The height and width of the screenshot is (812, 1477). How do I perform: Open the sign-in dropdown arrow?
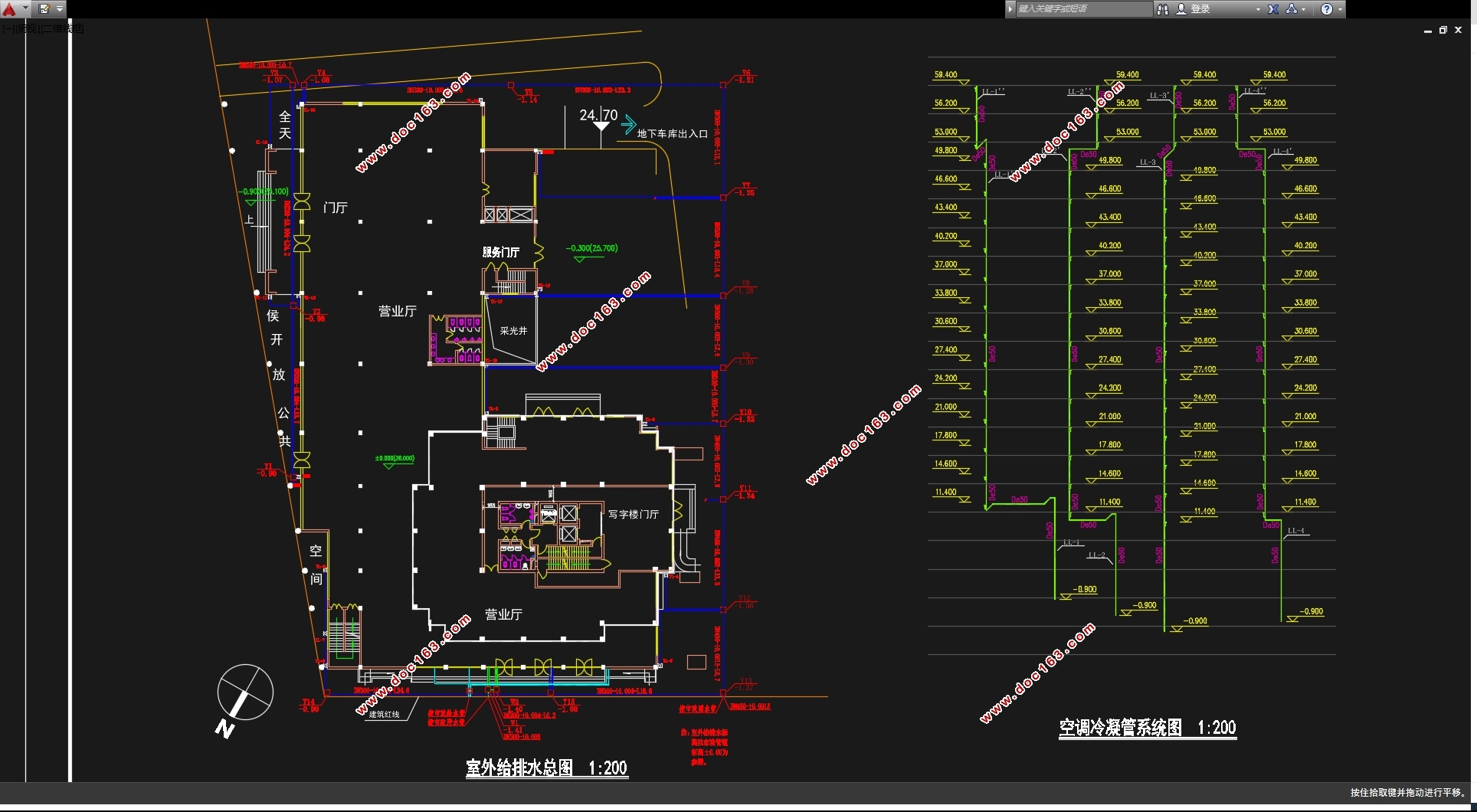(1258, 9)
